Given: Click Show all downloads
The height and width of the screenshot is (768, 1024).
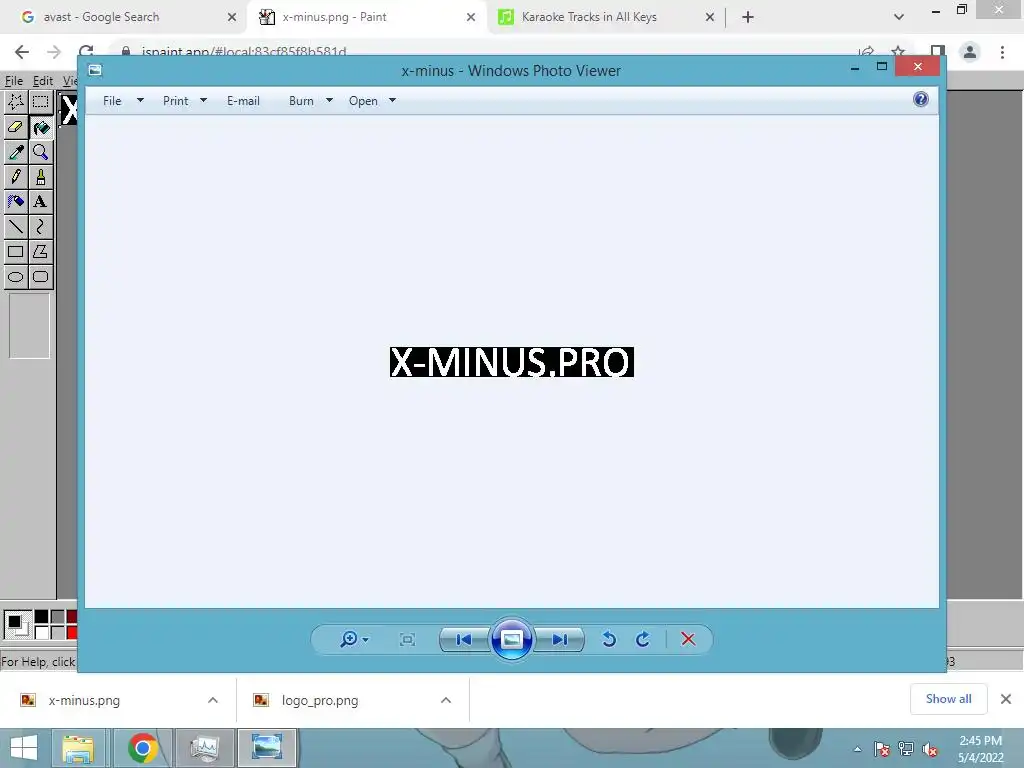Looking at the screenshot, I should click(x=948, y=699).
